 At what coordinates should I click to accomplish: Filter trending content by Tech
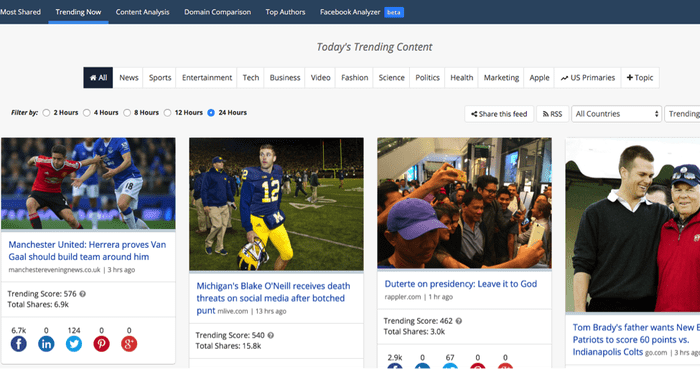pyautogui.click(x=250, y=78)
